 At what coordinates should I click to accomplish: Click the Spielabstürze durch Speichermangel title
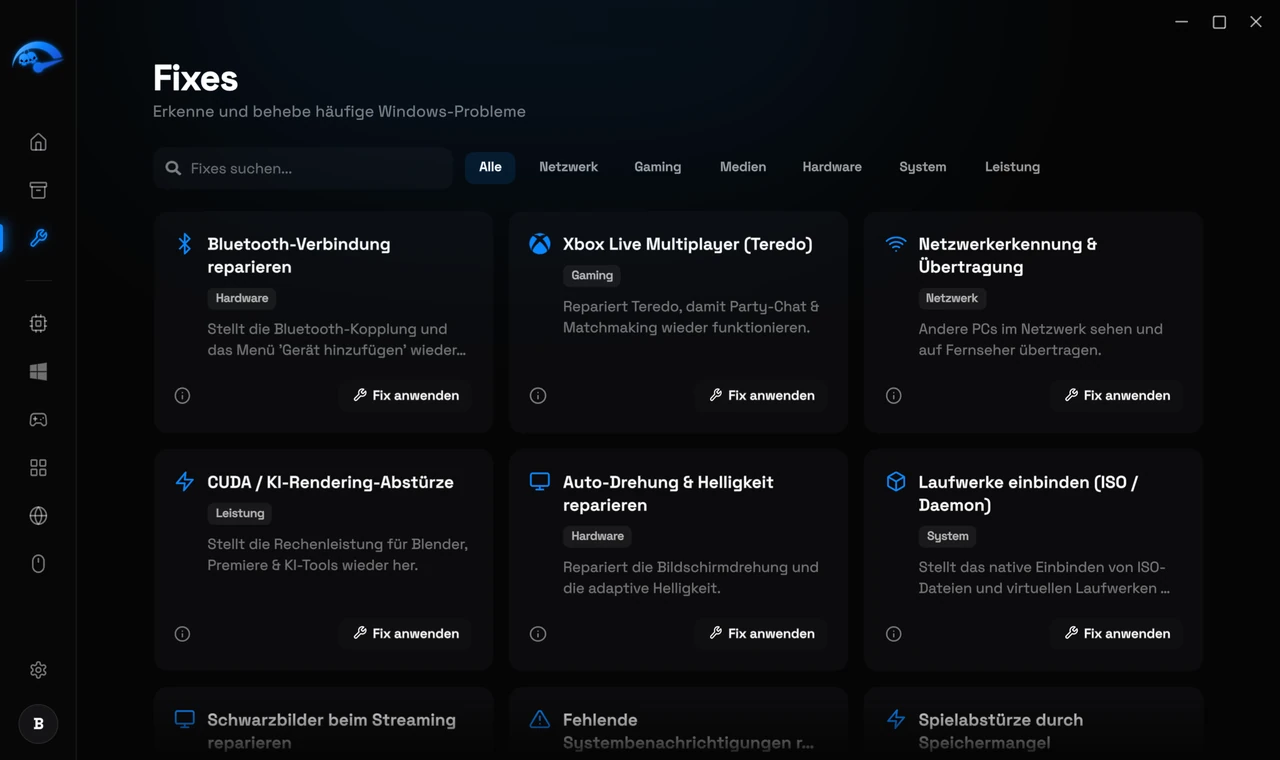1000,731
